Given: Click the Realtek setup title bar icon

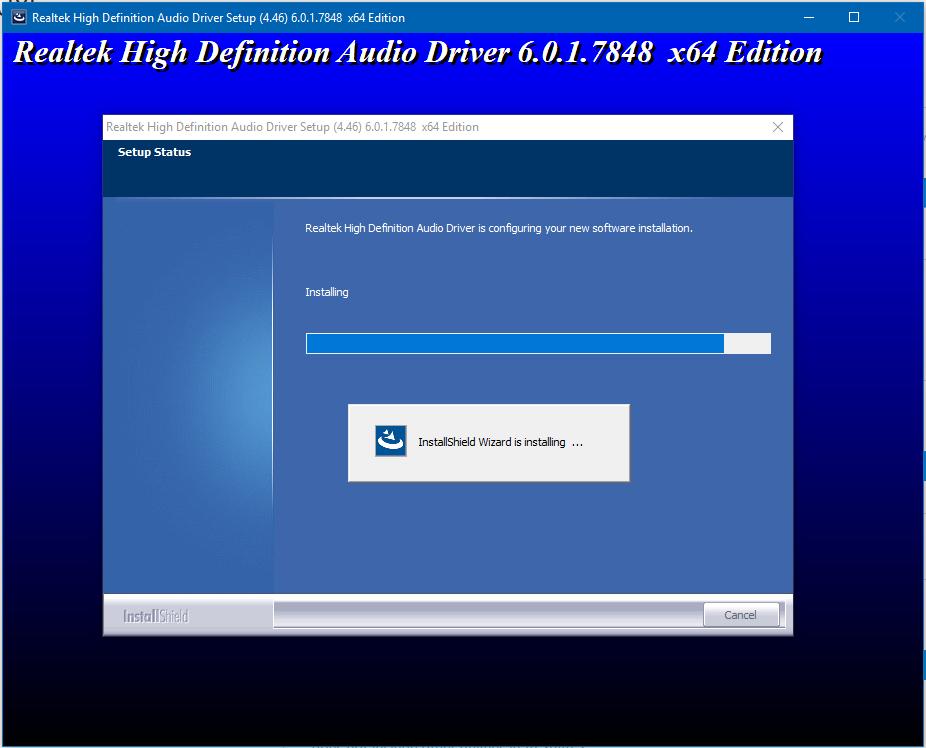Looking at the screenshot, I should pos(18,17).
